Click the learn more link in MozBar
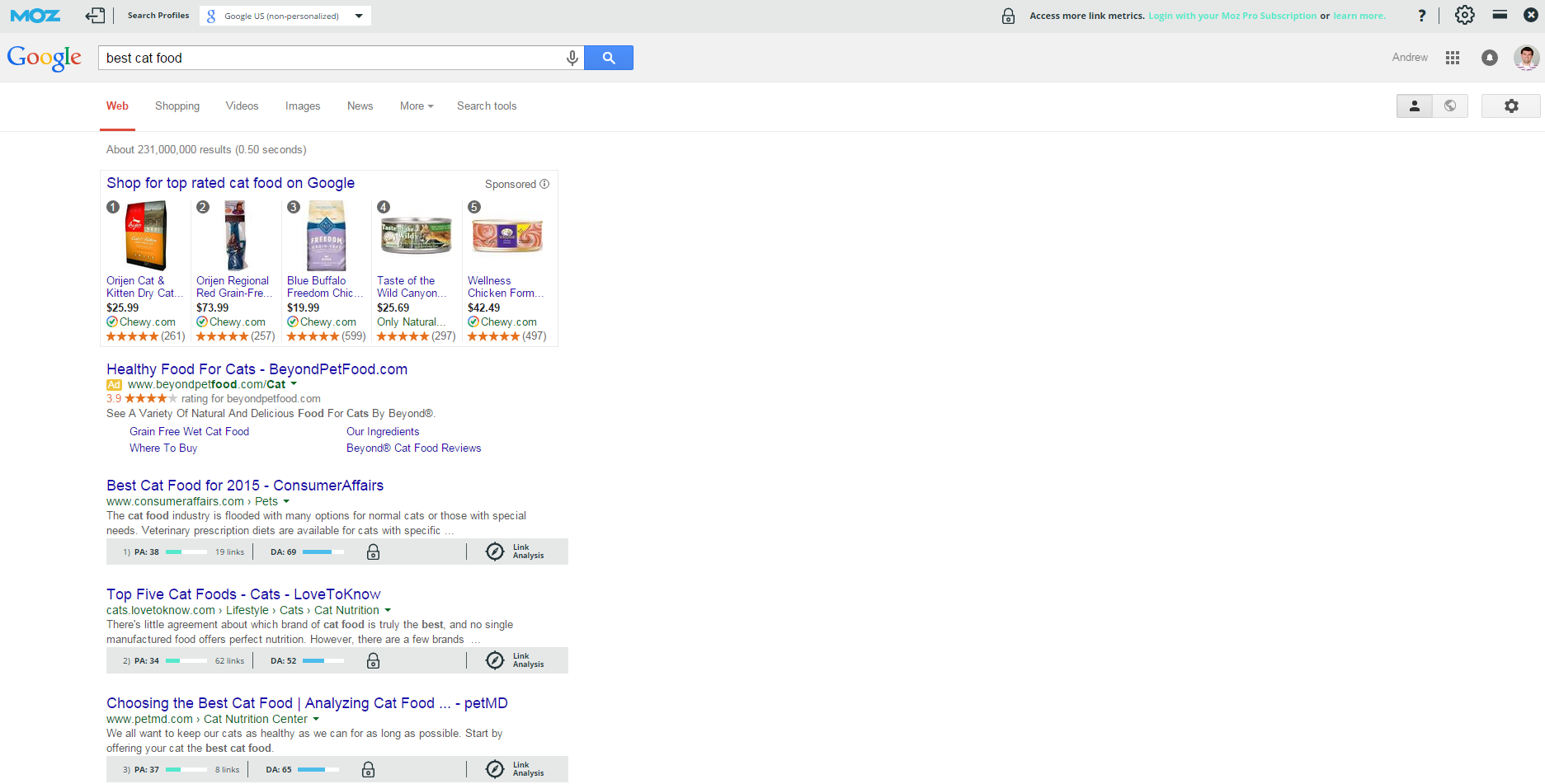Image resolution: width=1545 pixels, height=784 pixels. (x=1359, y=16)
